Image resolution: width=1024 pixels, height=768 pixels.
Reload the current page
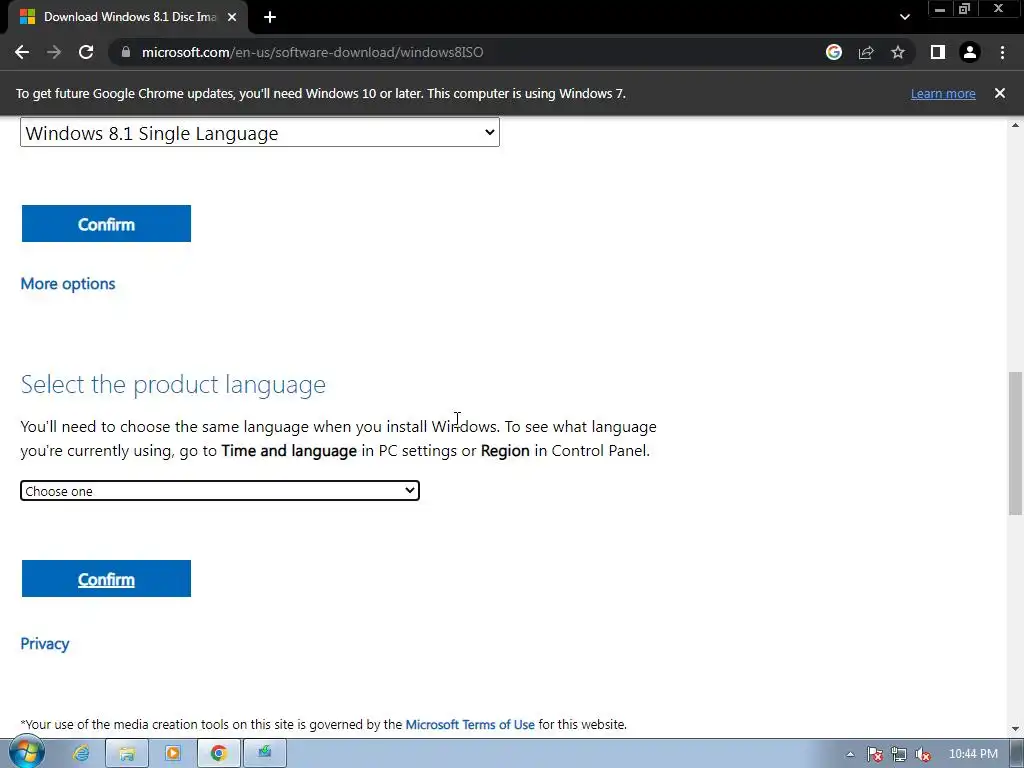[86, 52]
